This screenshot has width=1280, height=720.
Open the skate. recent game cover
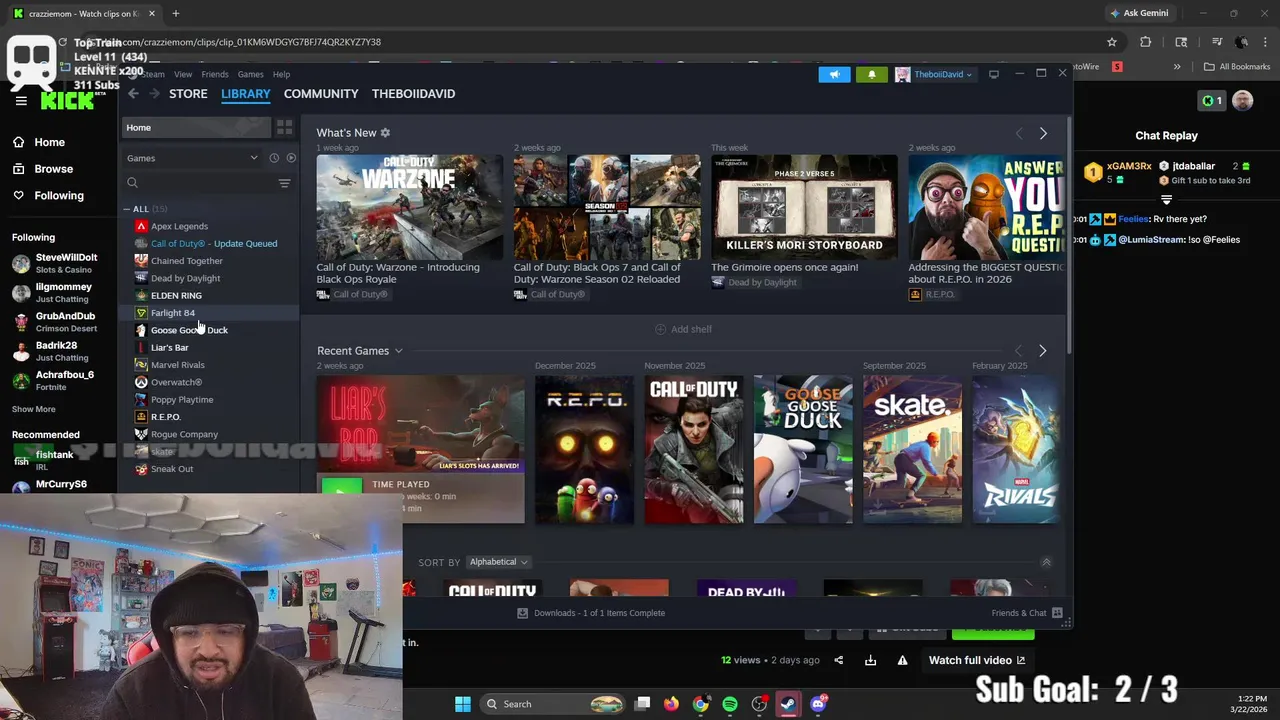click(x=912, y=449)
